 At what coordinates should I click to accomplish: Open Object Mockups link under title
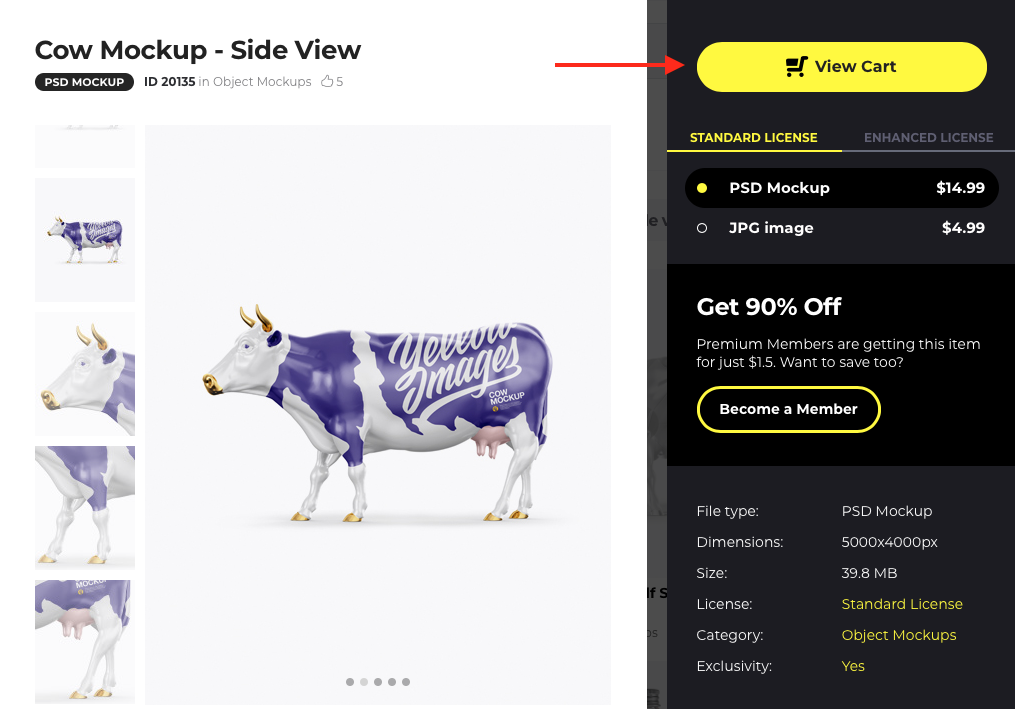click(262, 82)
